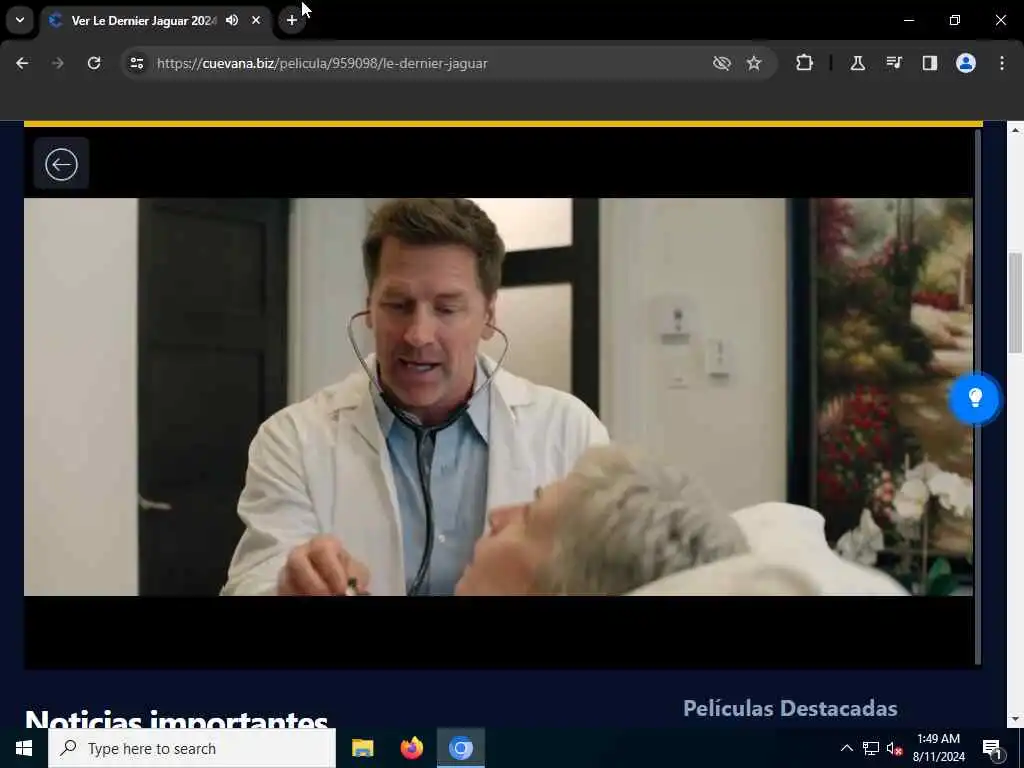Click the page scrollbar up arrow
The height and width of the screenshot is (768, 1024).
click(x=1015, y=130)
